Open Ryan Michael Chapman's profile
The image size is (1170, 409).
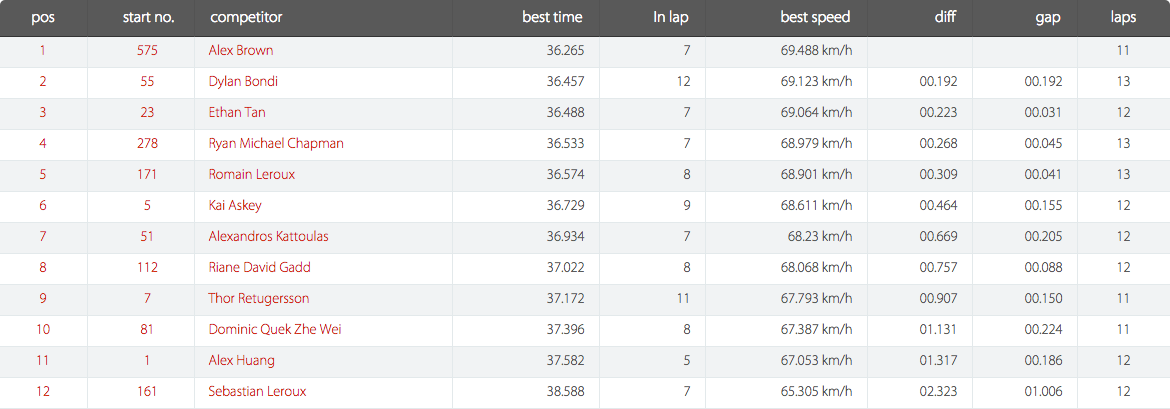click(x=276, y=144)
